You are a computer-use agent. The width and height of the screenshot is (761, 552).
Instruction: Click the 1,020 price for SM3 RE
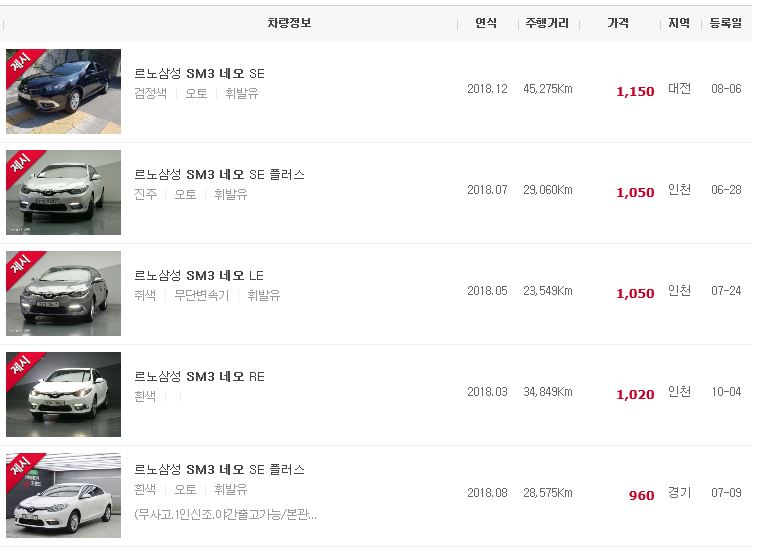[635, 394]
